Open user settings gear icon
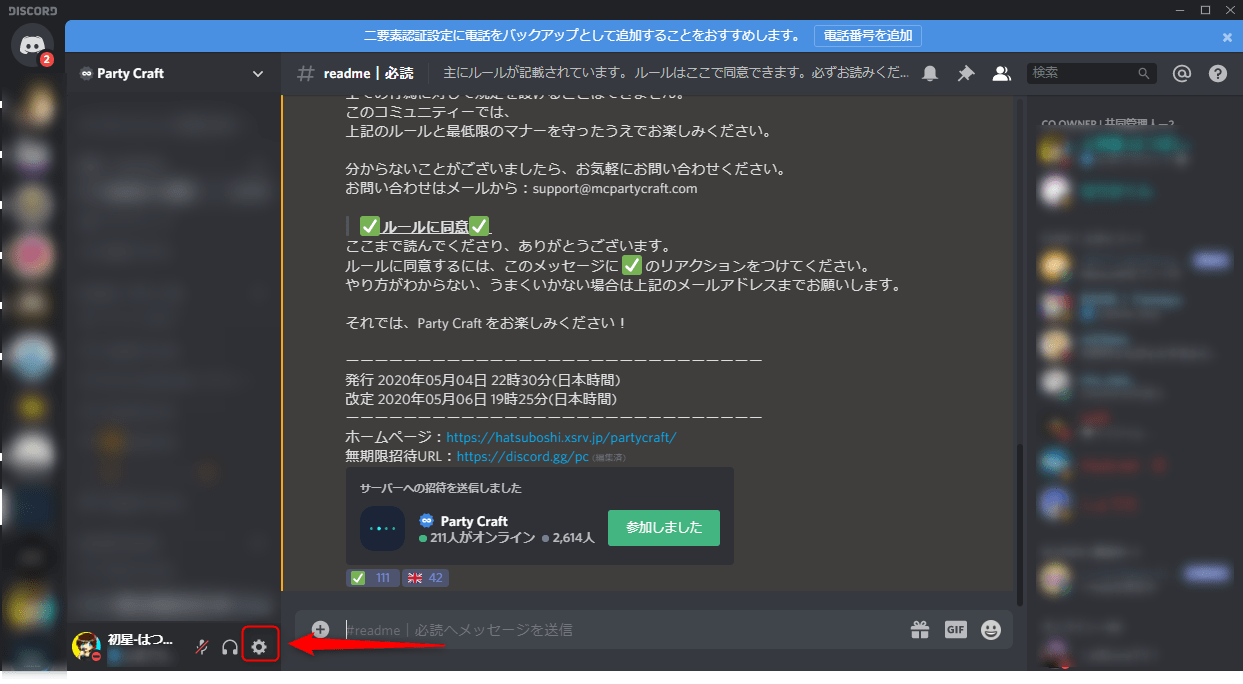1243x684 pixels. 259,647
